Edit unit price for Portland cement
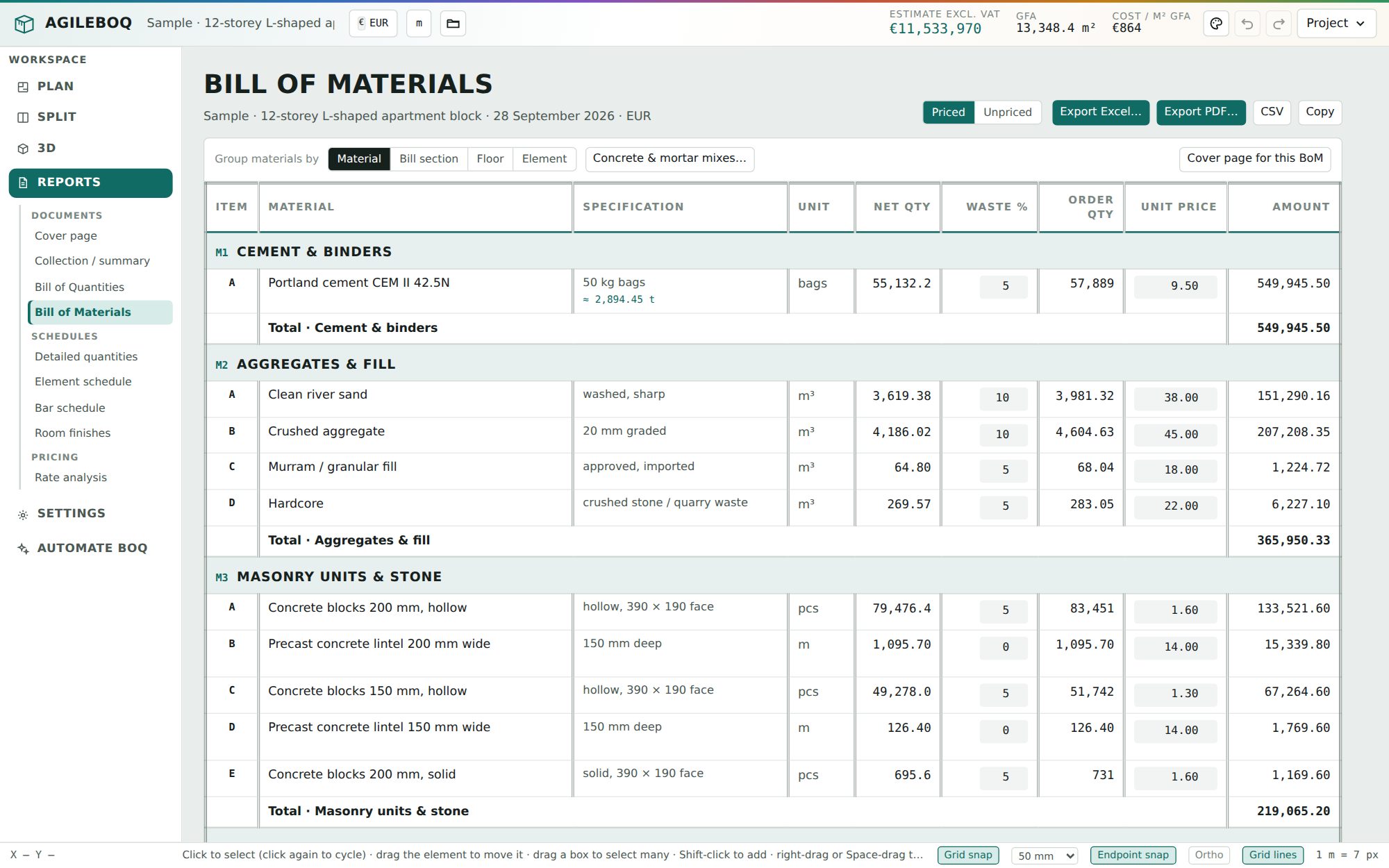Screen dimensions: 1389x868 click(1175, 287)
